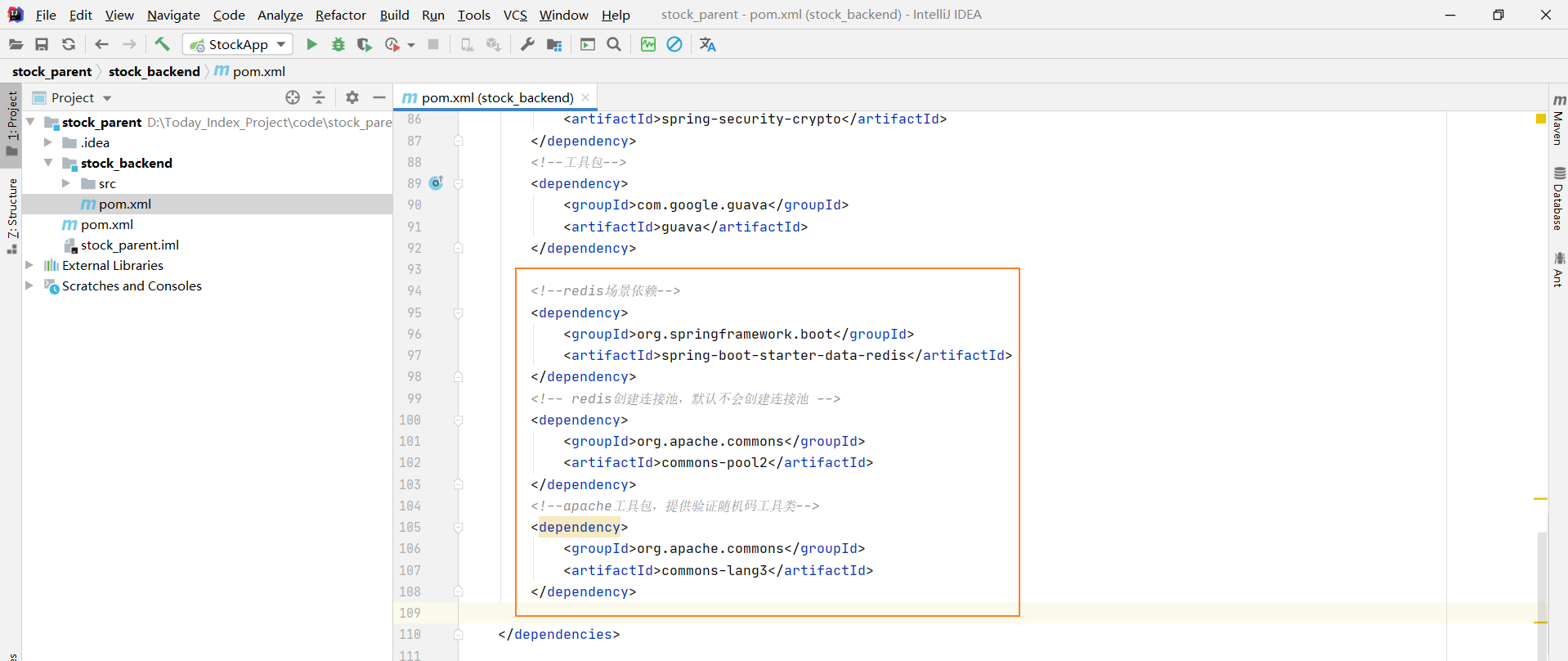The image size is (1568, 661).
Task: Toggle the Maven tool window
Action: [x=1558, y=120]
